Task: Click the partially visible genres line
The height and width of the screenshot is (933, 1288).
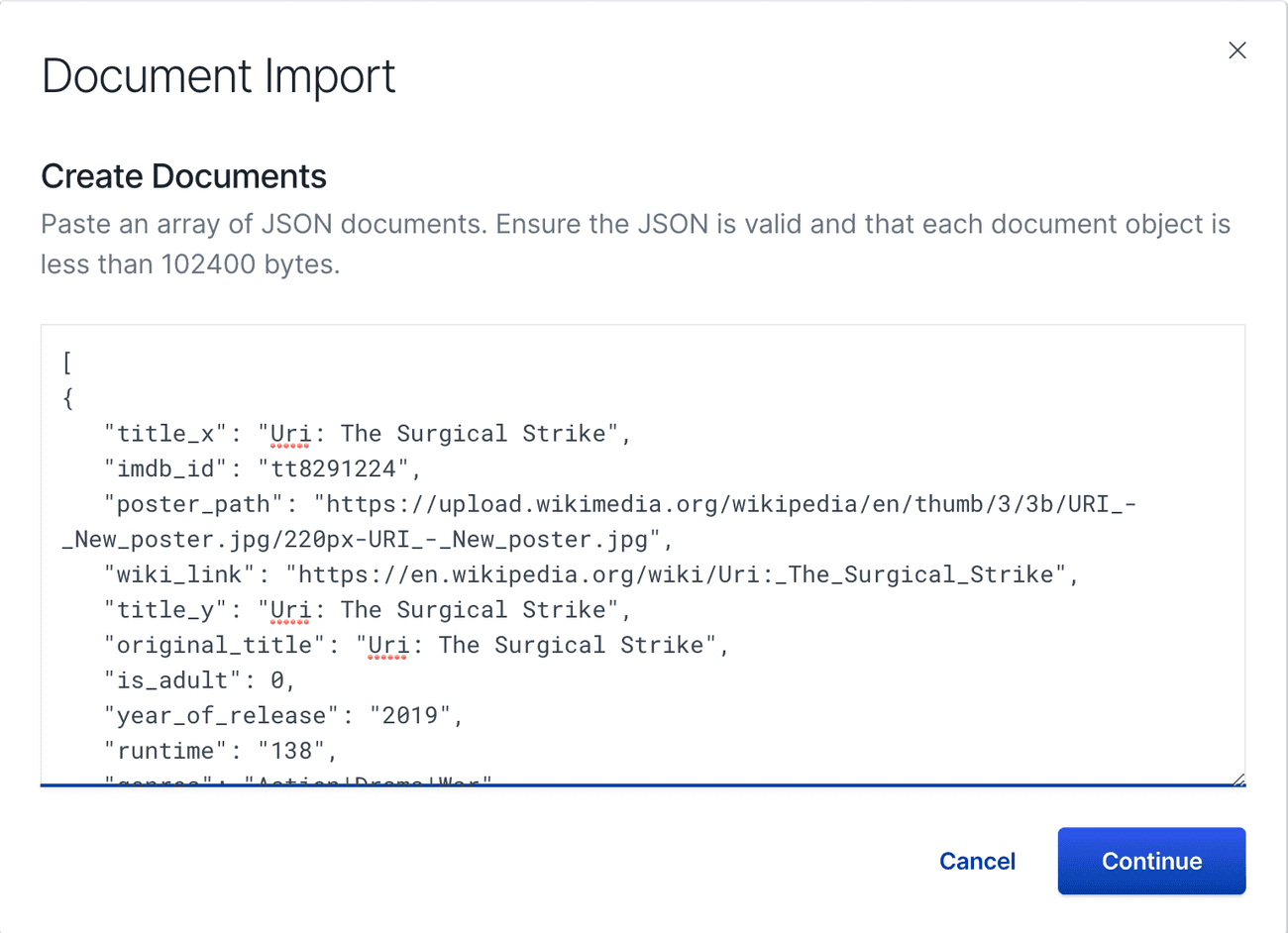Action: click(x=287, y=780)
